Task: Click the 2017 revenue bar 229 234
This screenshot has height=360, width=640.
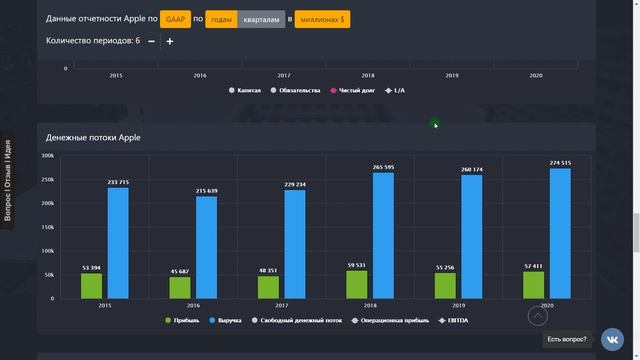Action: [295, 244]
